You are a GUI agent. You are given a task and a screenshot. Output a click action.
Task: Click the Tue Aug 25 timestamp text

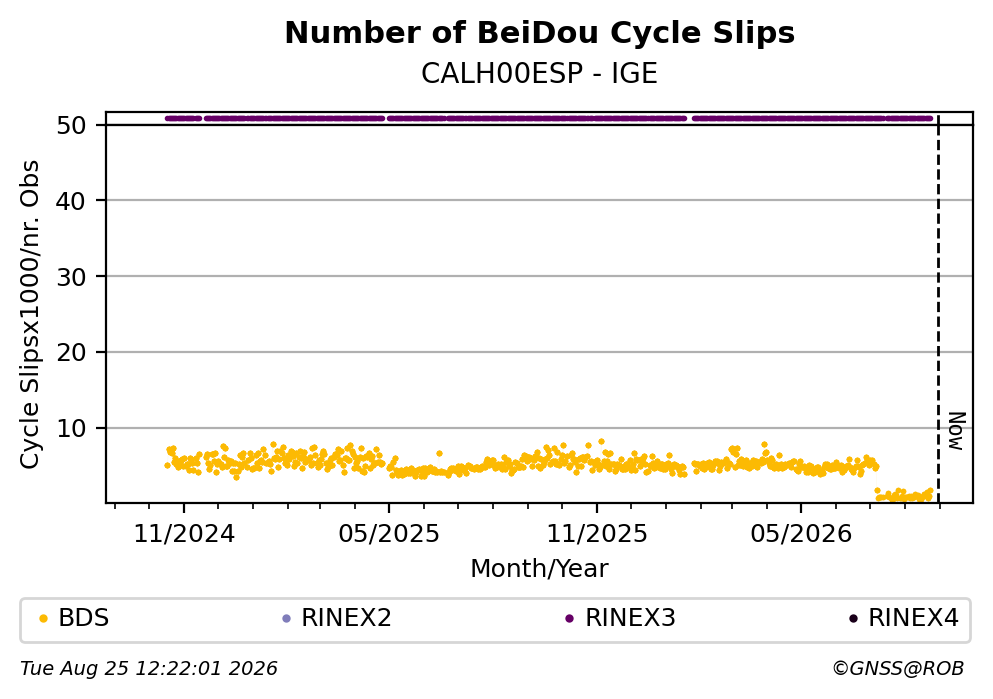[149, 669]
